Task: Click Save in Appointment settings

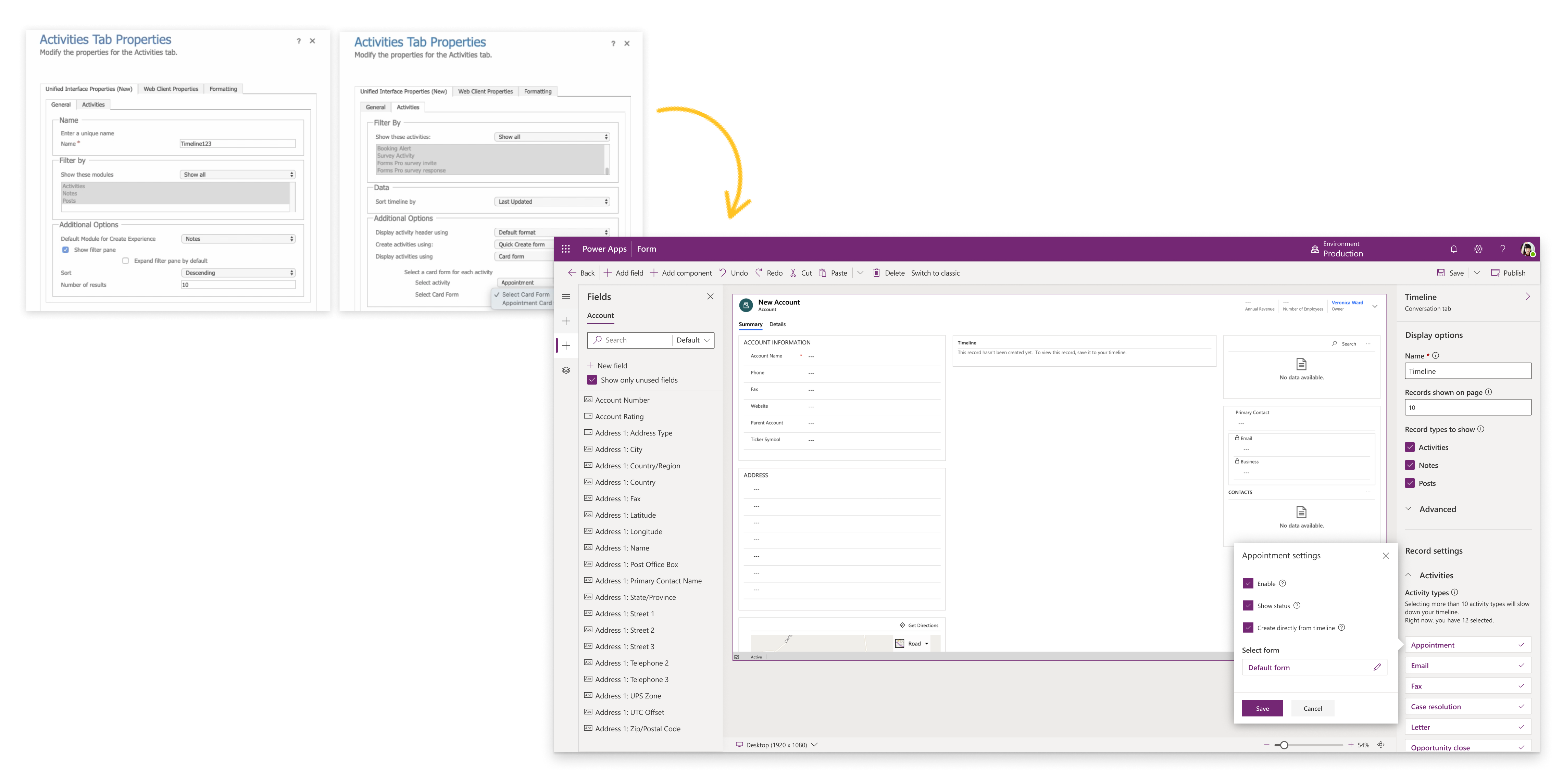Action: click(x=1262, y=708)
